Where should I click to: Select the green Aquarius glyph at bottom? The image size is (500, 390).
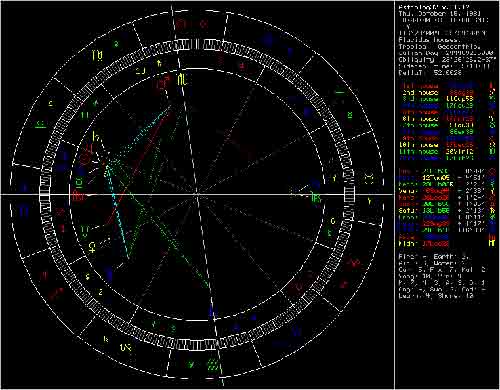(x=213, y=365)
